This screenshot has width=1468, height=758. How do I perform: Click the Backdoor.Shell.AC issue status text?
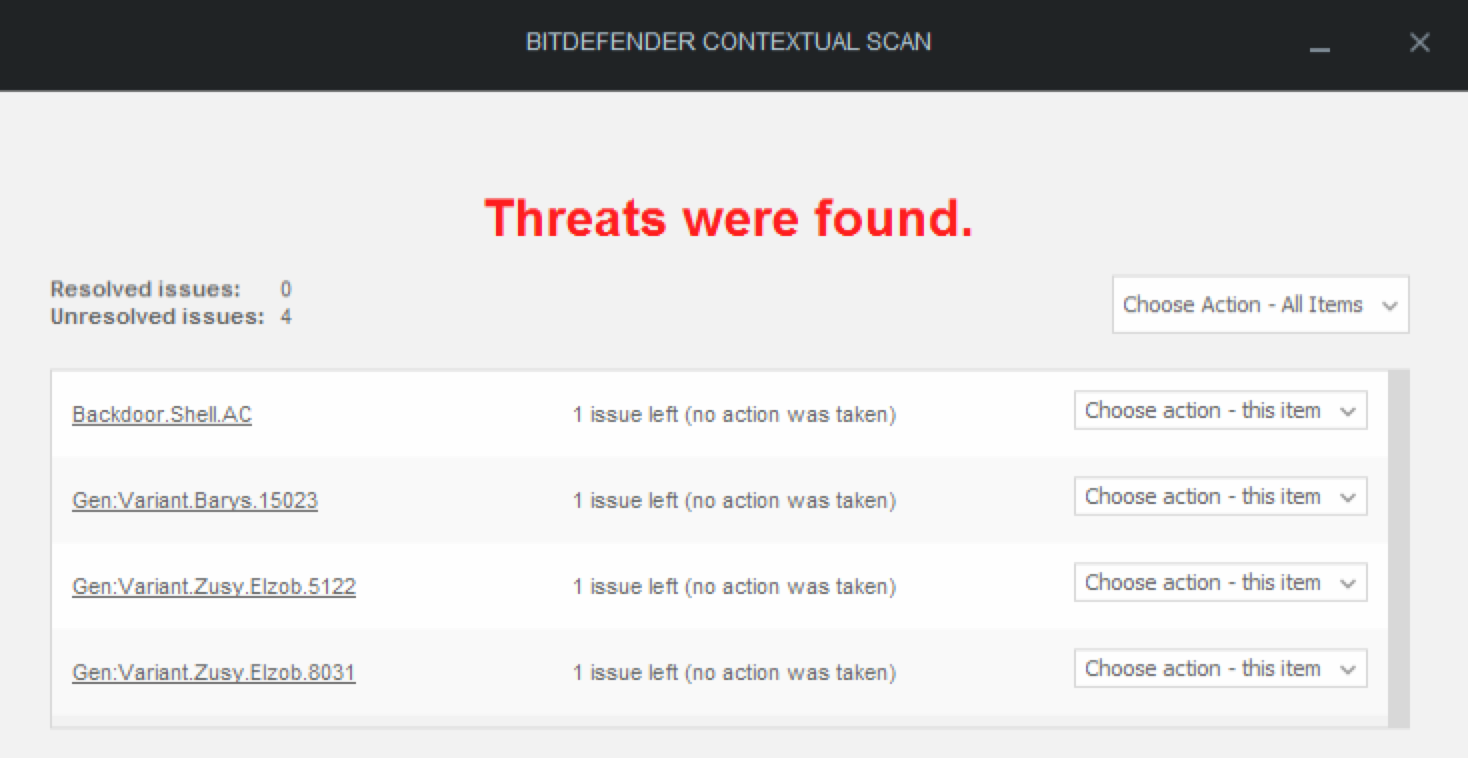pyautogui.click(x=734, y=415)
